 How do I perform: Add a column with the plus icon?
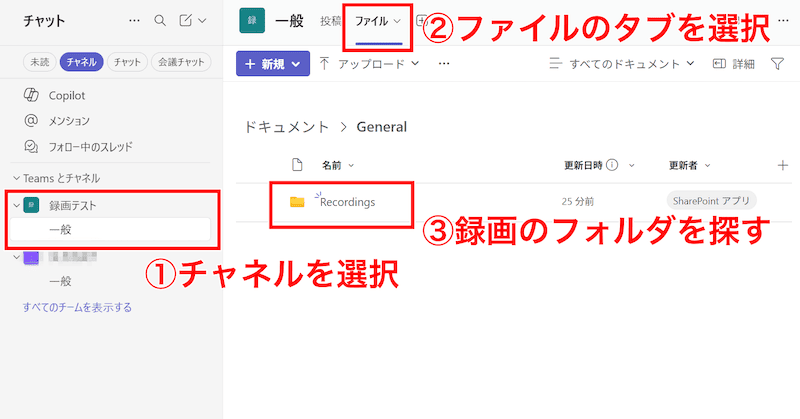[782, 165]
